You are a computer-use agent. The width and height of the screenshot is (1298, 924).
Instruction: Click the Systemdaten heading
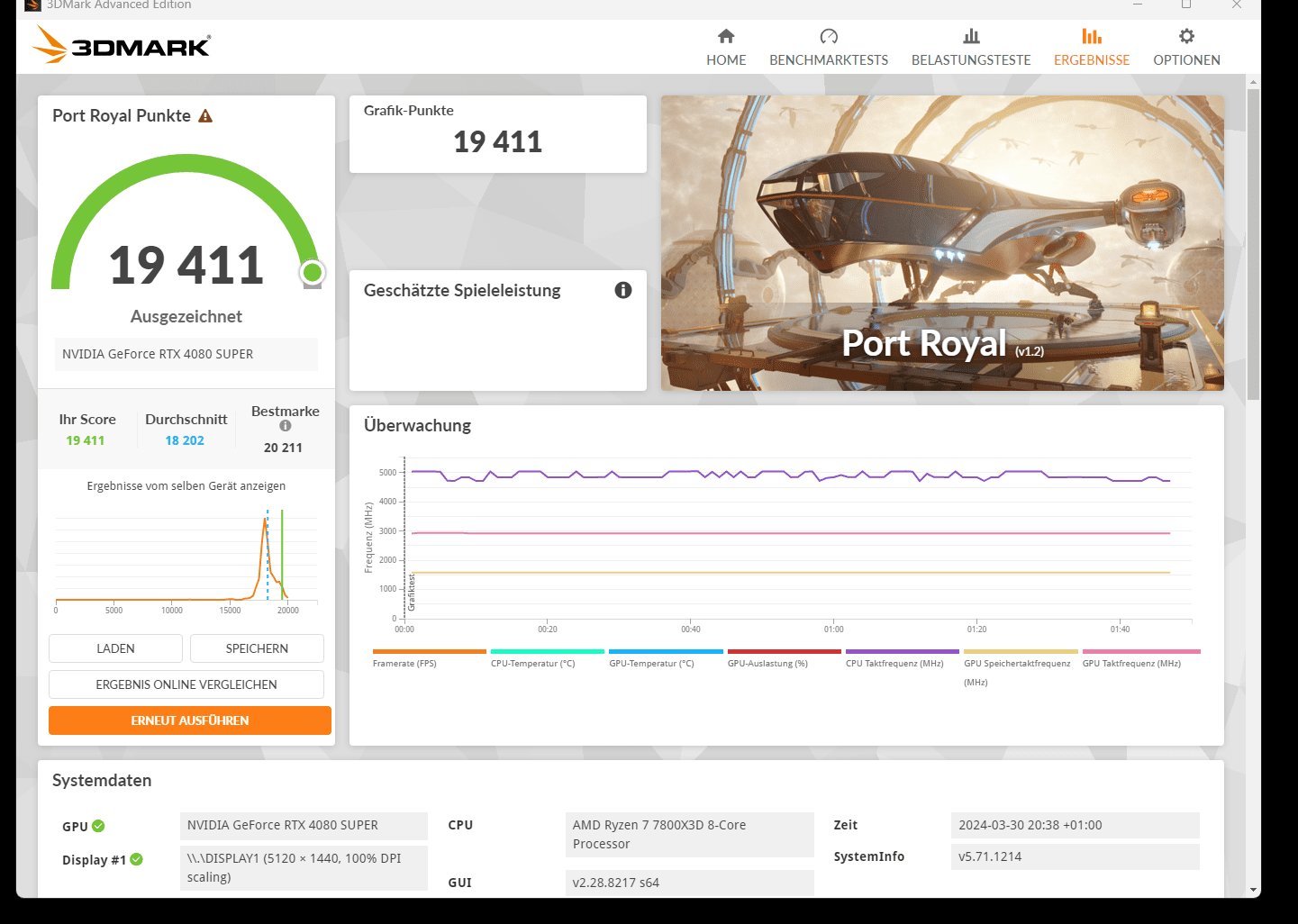[102, 781]
